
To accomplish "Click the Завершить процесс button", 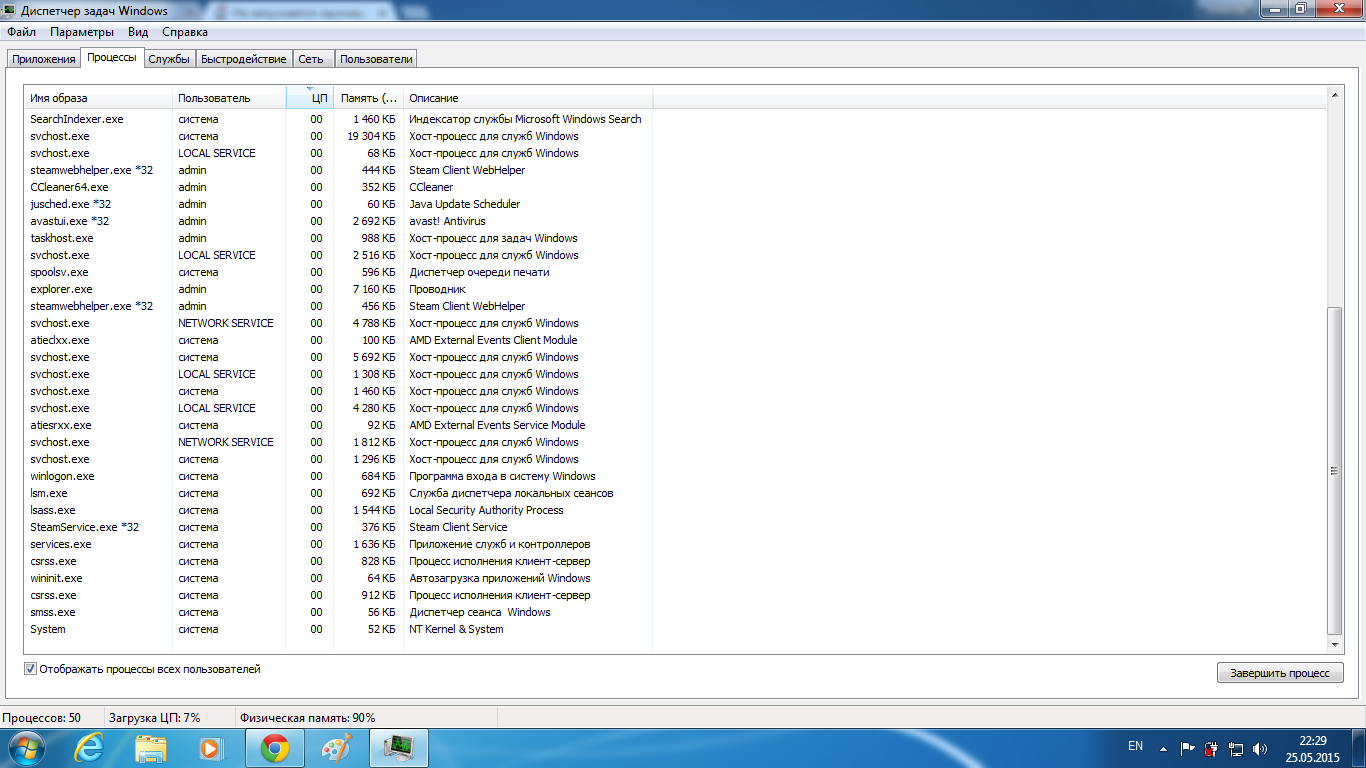I will (1280, 673).
